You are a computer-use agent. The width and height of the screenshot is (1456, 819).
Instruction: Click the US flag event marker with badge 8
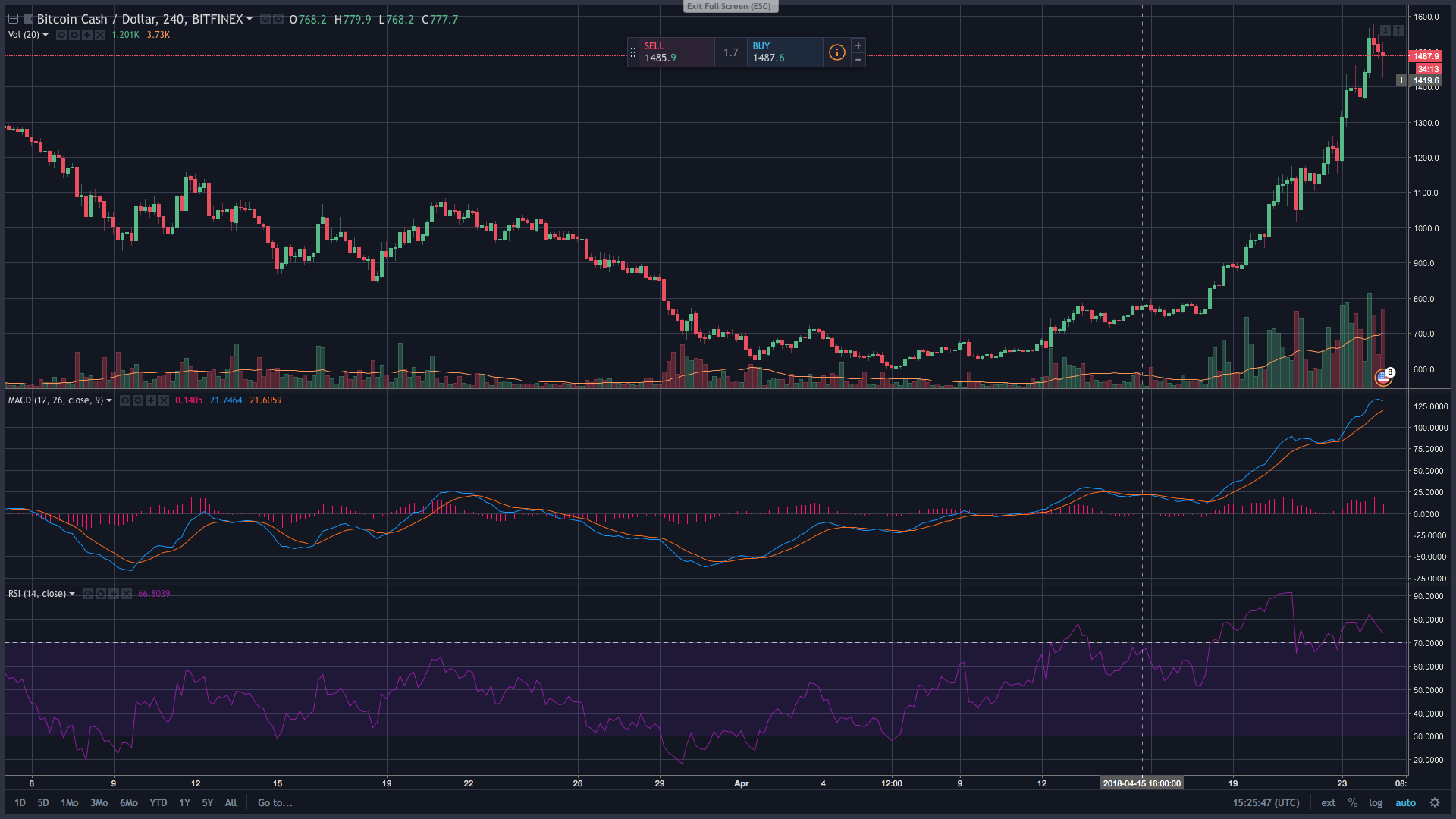tap(1384, 377)
